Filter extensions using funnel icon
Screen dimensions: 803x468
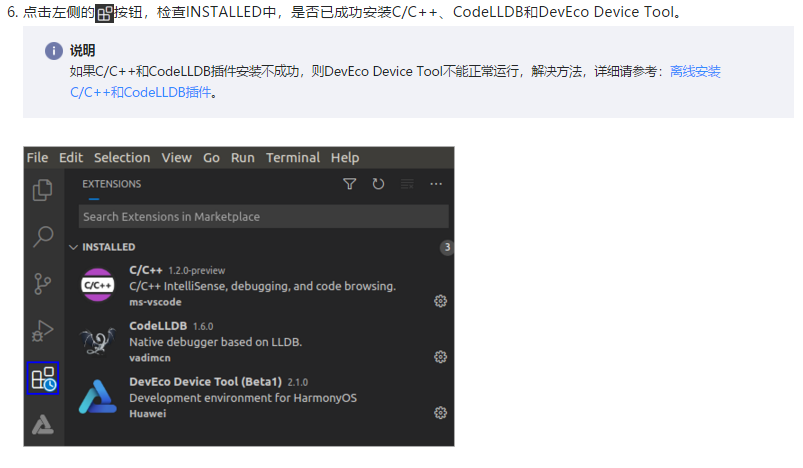click(x=349, y=184)
